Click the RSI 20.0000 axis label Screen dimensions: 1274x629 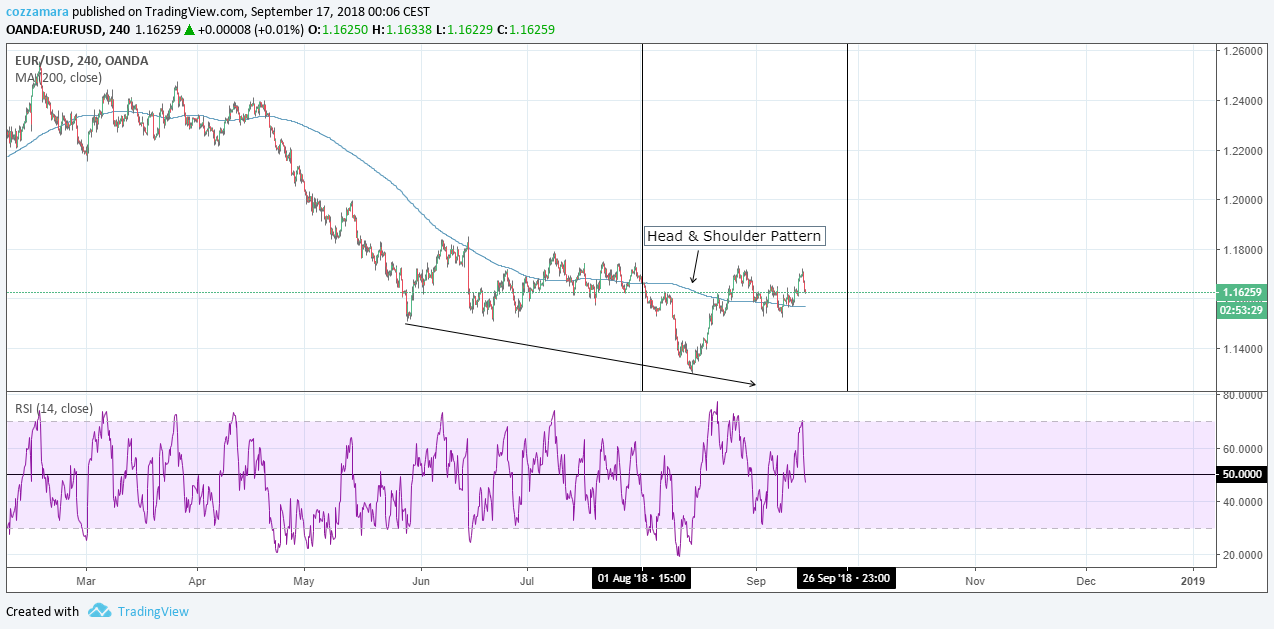tap(1243, 555)
